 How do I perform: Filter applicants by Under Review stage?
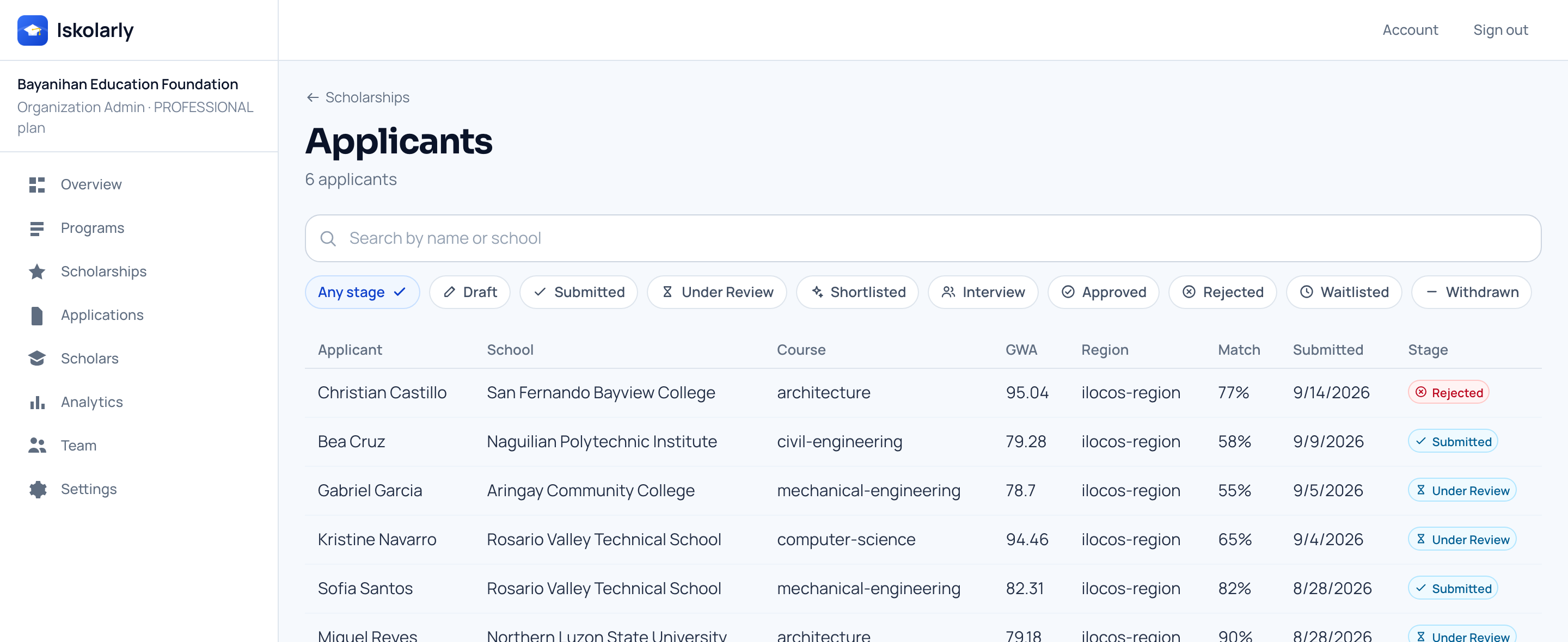(x=716, y=292)
